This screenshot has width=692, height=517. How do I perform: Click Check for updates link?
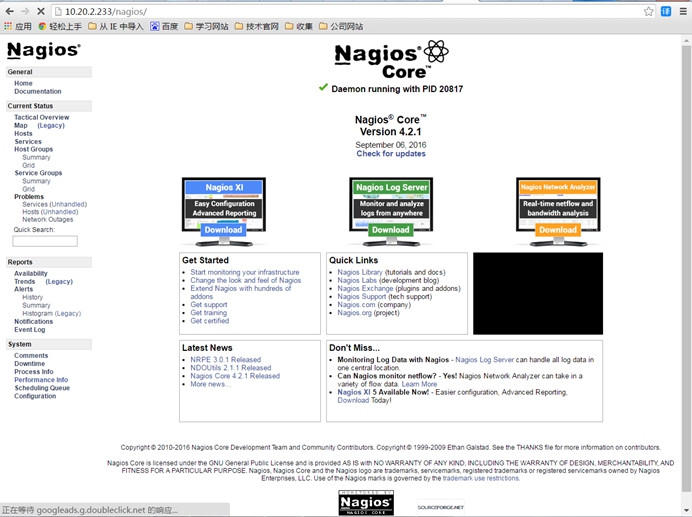tap(391, 154)
